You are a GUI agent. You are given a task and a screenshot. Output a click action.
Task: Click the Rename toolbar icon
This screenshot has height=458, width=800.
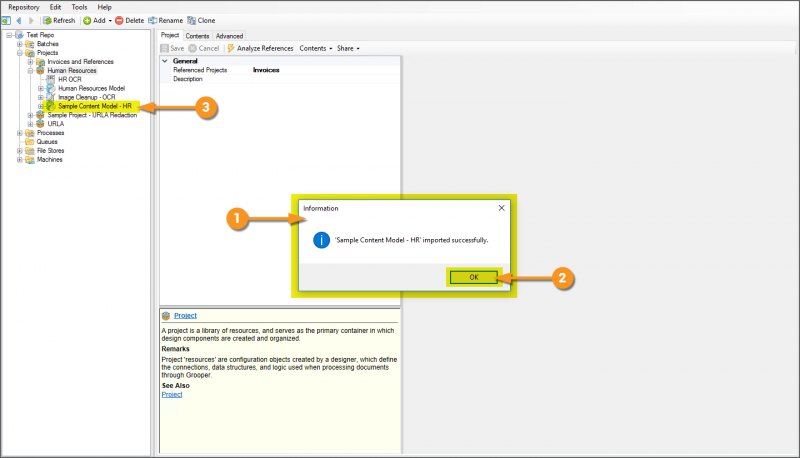[152, 20]
